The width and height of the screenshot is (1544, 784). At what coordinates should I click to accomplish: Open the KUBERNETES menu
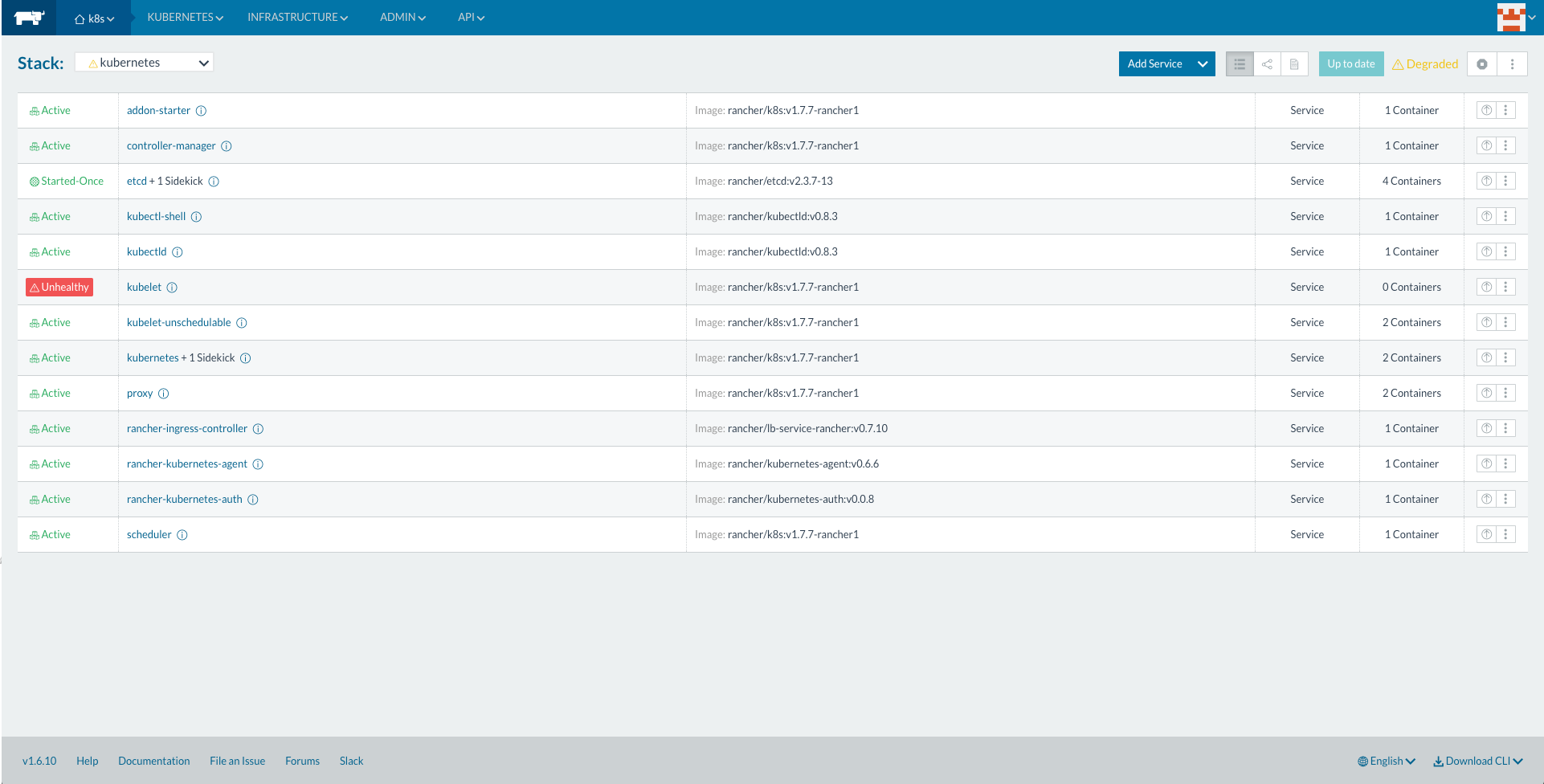point(186,18)
